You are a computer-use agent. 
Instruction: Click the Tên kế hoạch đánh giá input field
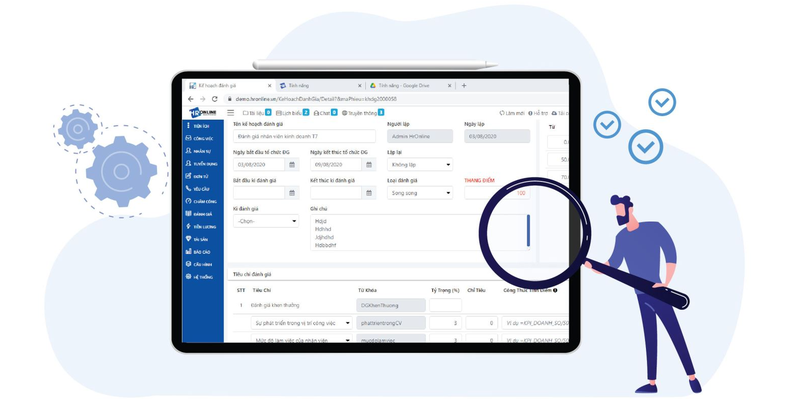point(305,136)
